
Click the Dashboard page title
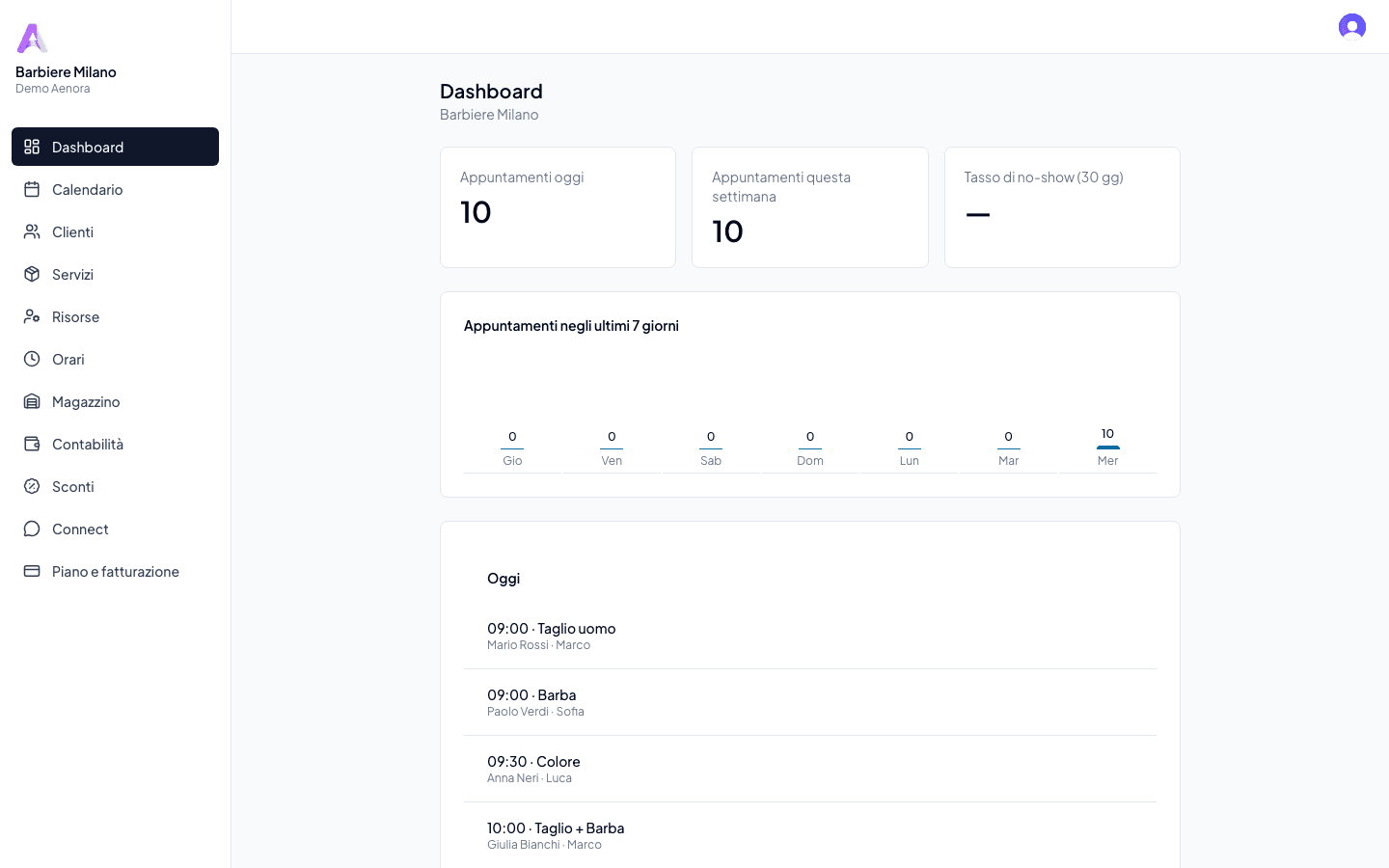tap(491, 92)
